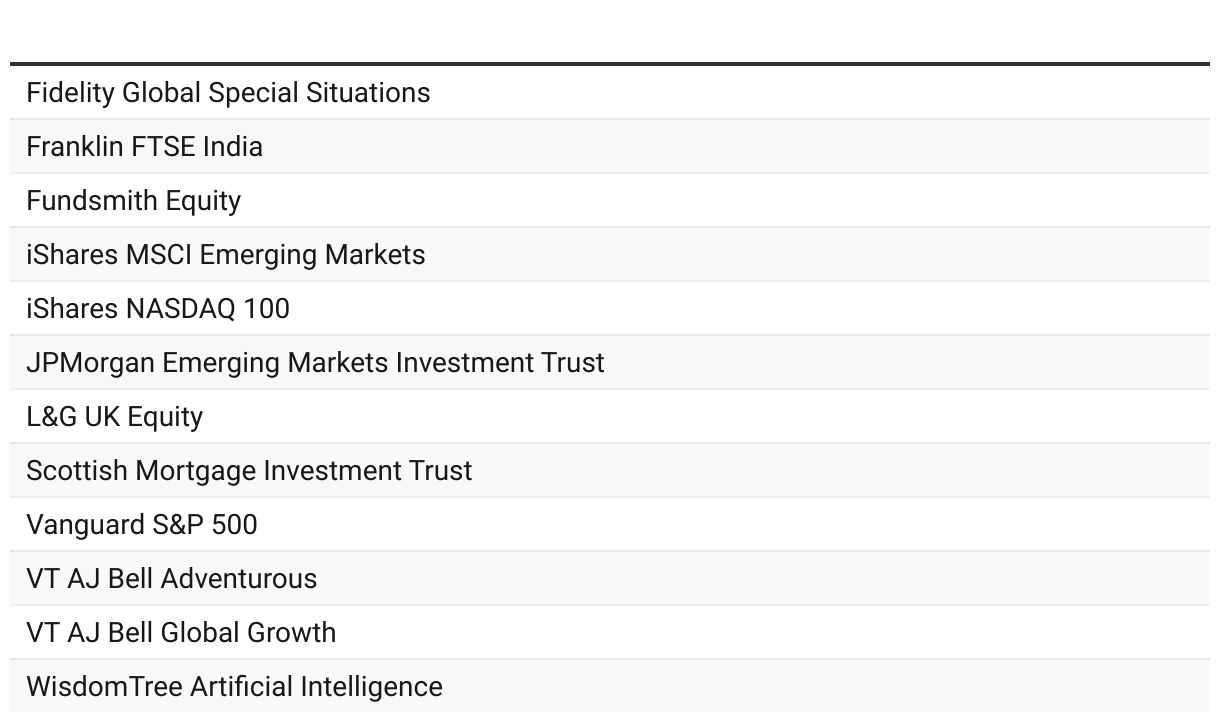Select the Vanguard S&P 500 row
This screenshot has height=722, width=1220.
coord(610,525)
